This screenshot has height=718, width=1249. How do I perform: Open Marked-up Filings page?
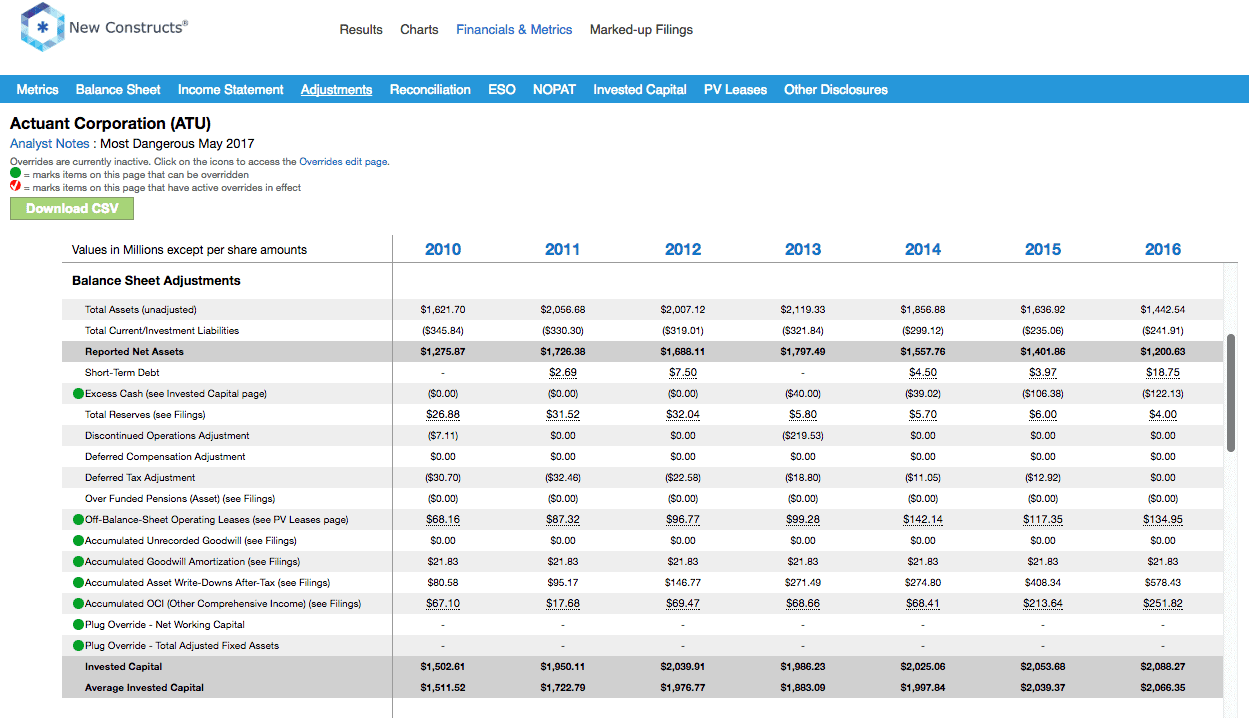point(641,30)
